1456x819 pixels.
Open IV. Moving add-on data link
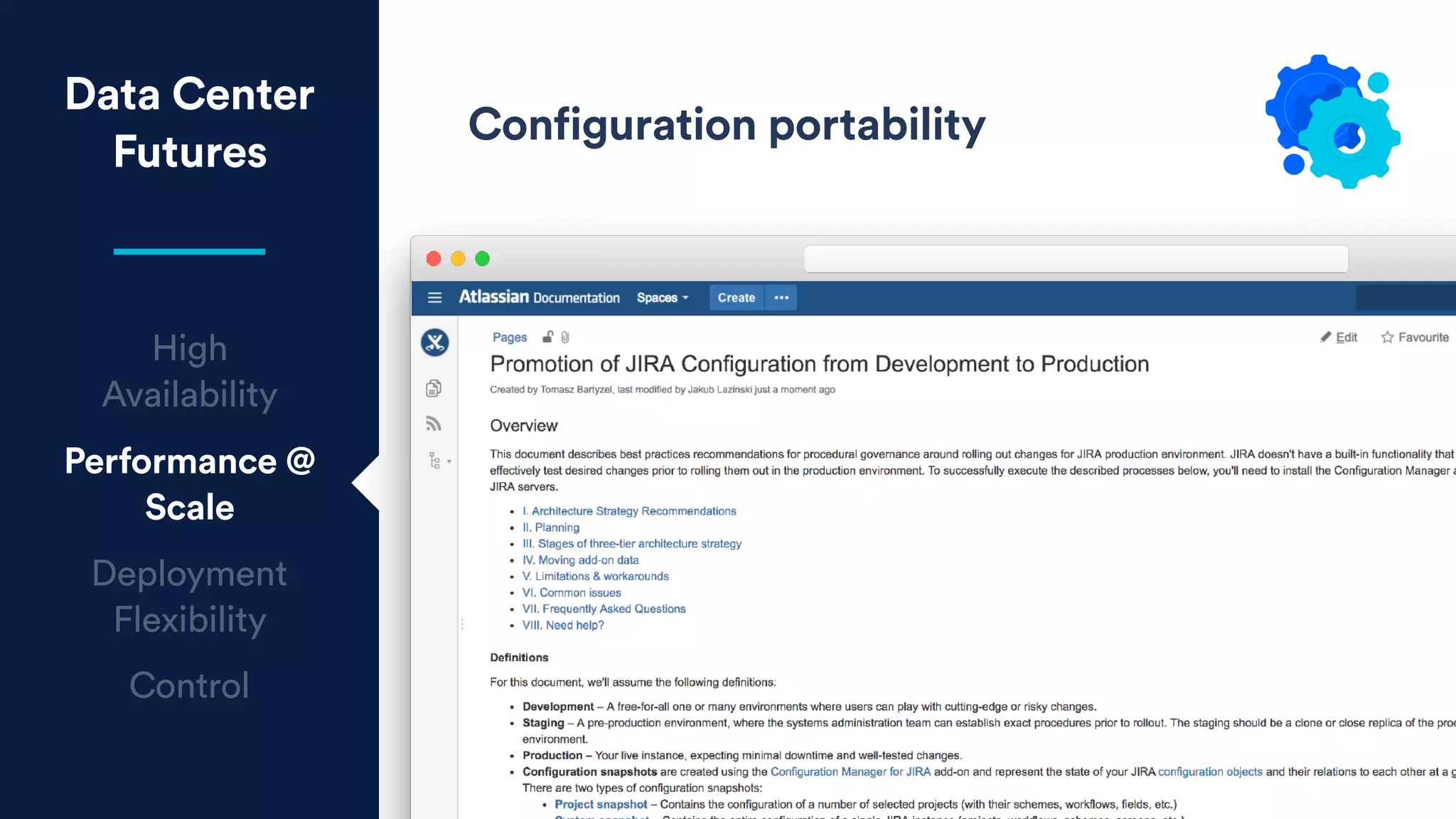point(581,560)
